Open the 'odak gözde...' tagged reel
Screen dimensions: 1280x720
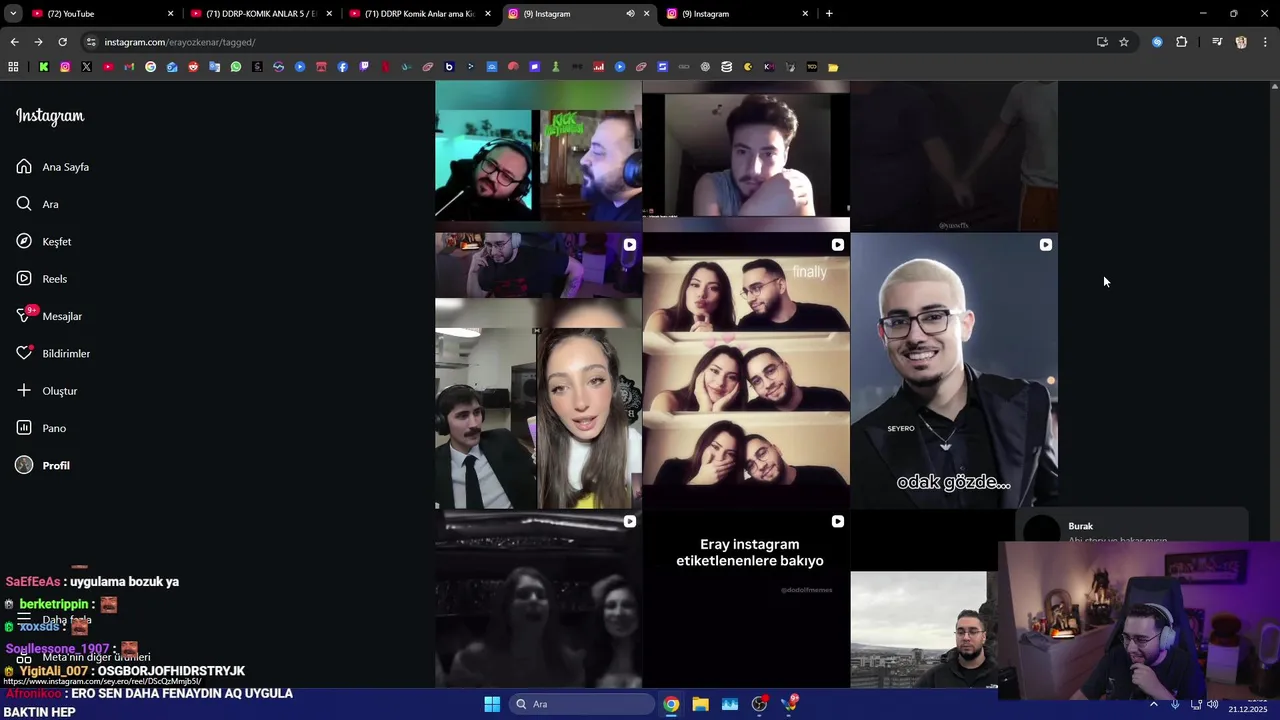click(954, 371)
